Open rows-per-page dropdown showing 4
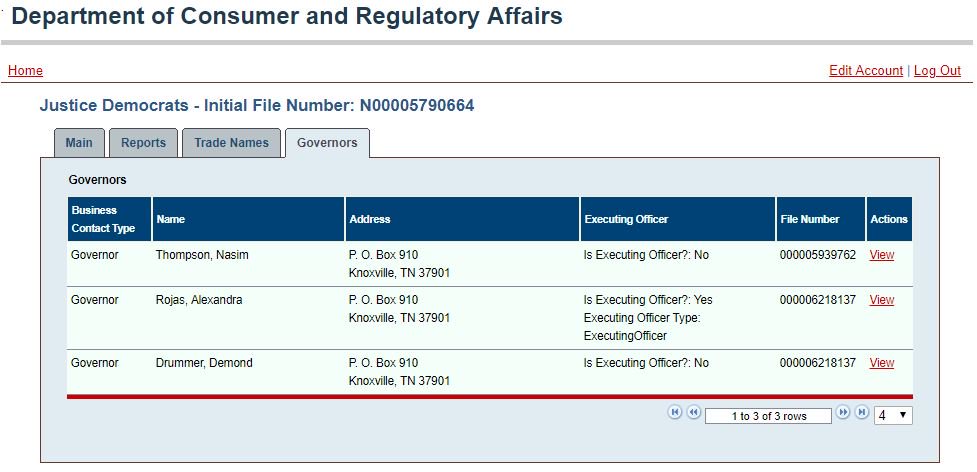 (x=893, y=415)
